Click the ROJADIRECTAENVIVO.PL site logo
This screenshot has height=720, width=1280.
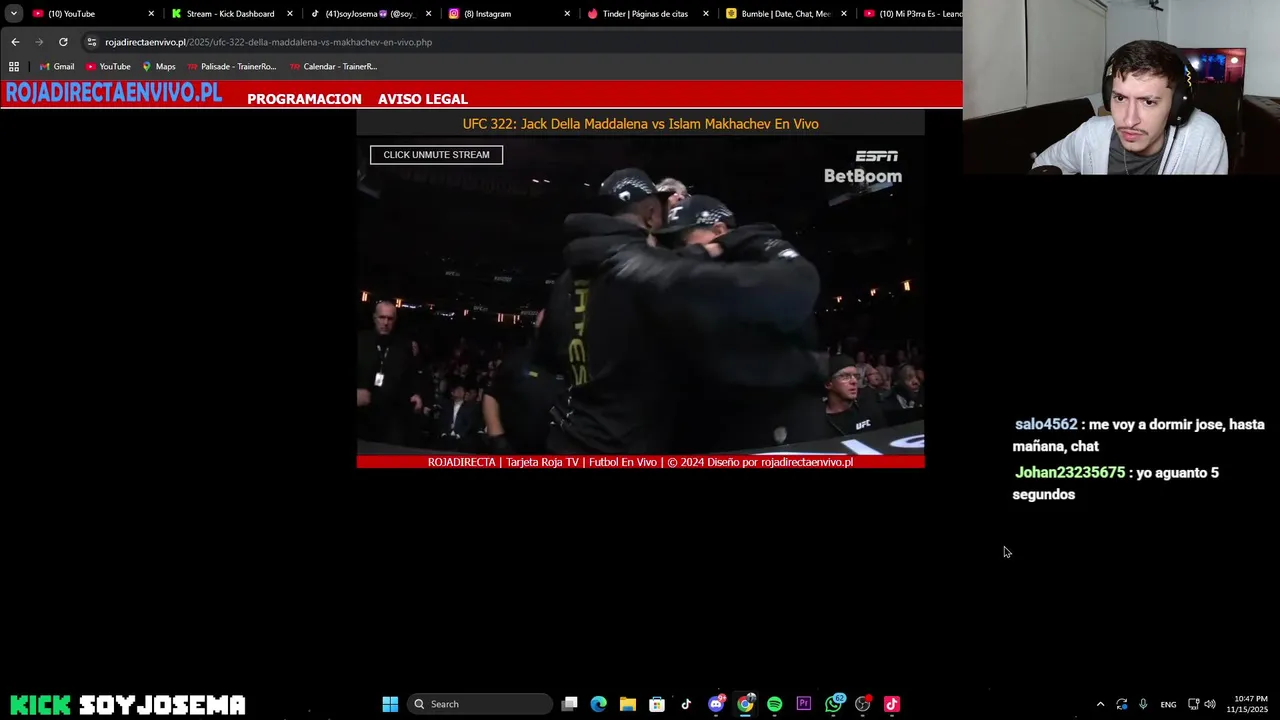pyautogui.click(x=113, y=93)
